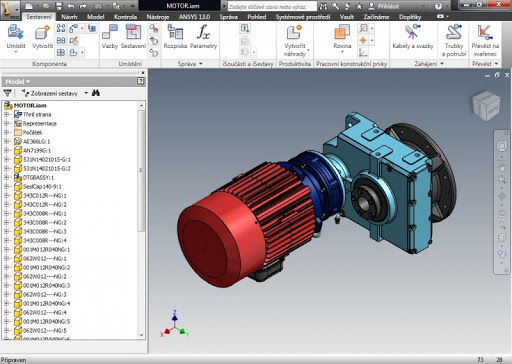
Task: Click the Rovina work plane tool
Action: click(x=341, y=33)
